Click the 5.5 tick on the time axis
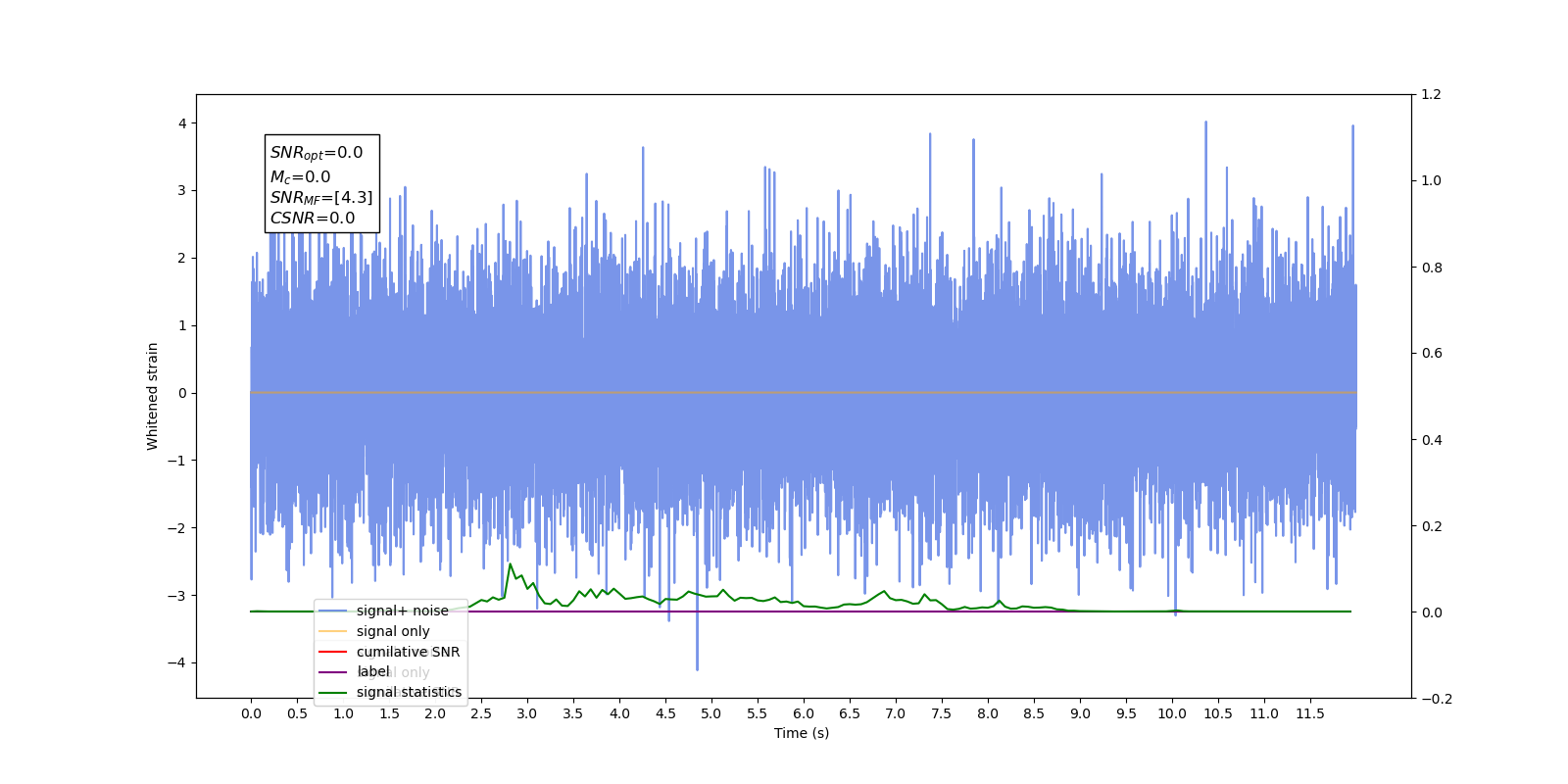 (x=758, y=713)
